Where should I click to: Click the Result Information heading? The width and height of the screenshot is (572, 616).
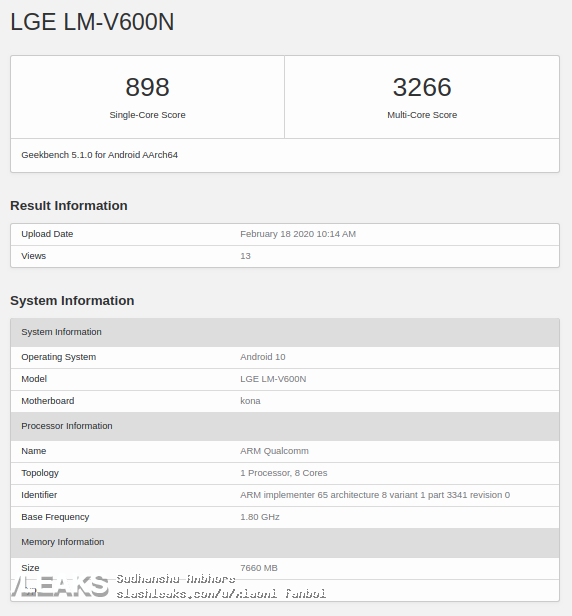tap(69, 205)
